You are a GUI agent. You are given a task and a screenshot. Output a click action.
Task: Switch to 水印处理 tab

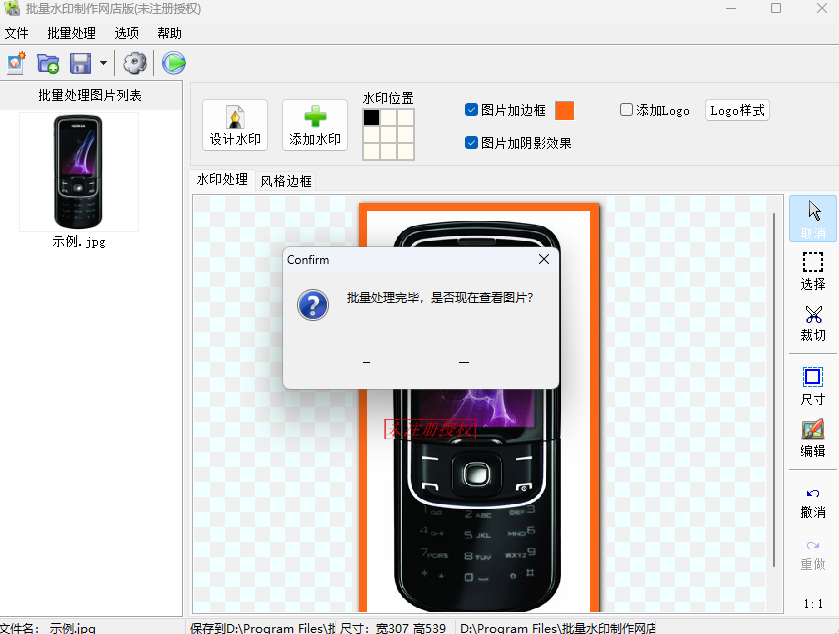tap(222, 180)
